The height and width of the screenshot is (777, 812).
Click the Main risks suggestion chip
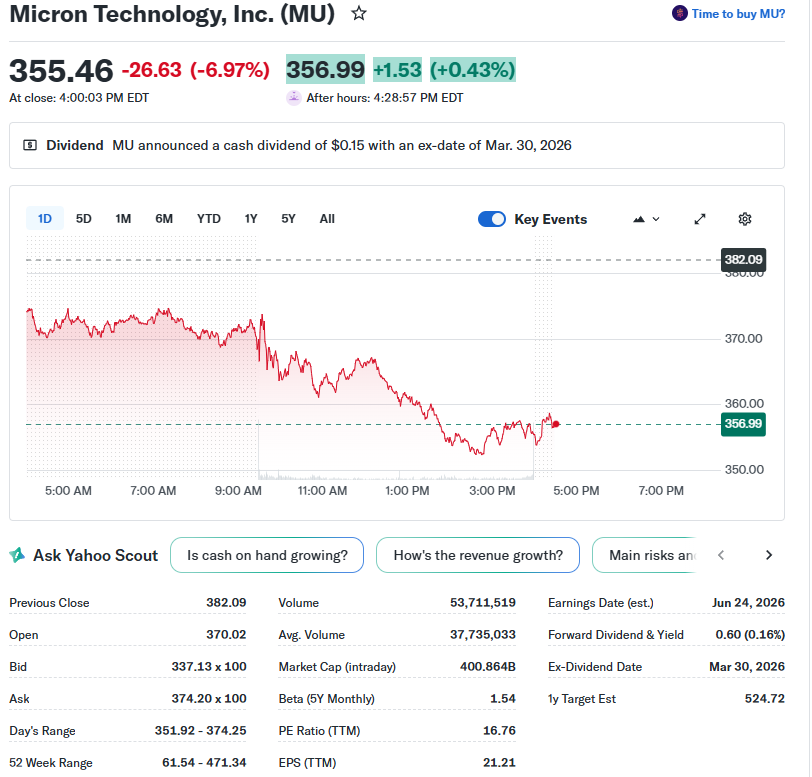click(644, 555)
